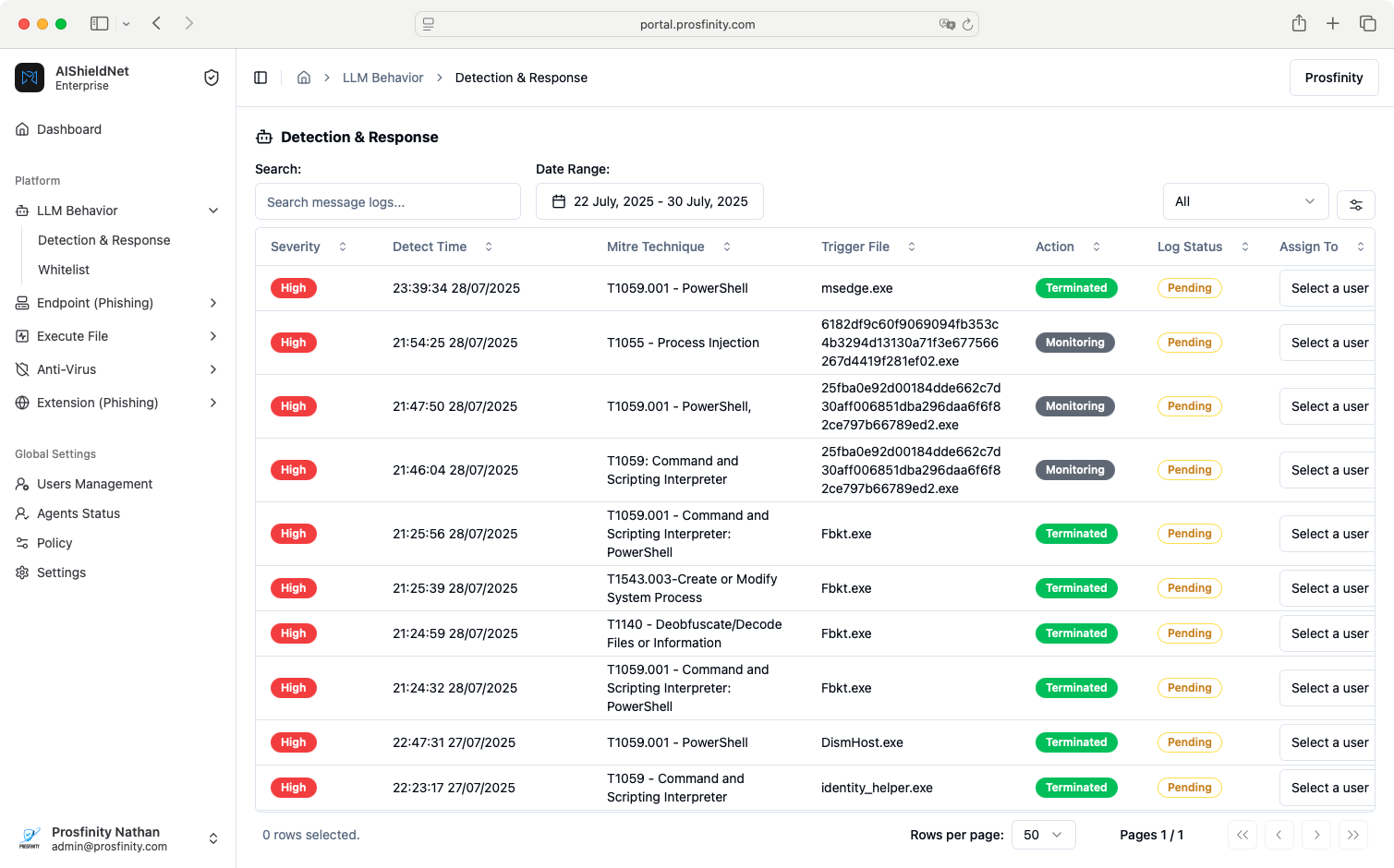Click the AIShieldNet logo in the sidebar
This screenshot has width=1394, height=868.
click(x=30, y=78)
